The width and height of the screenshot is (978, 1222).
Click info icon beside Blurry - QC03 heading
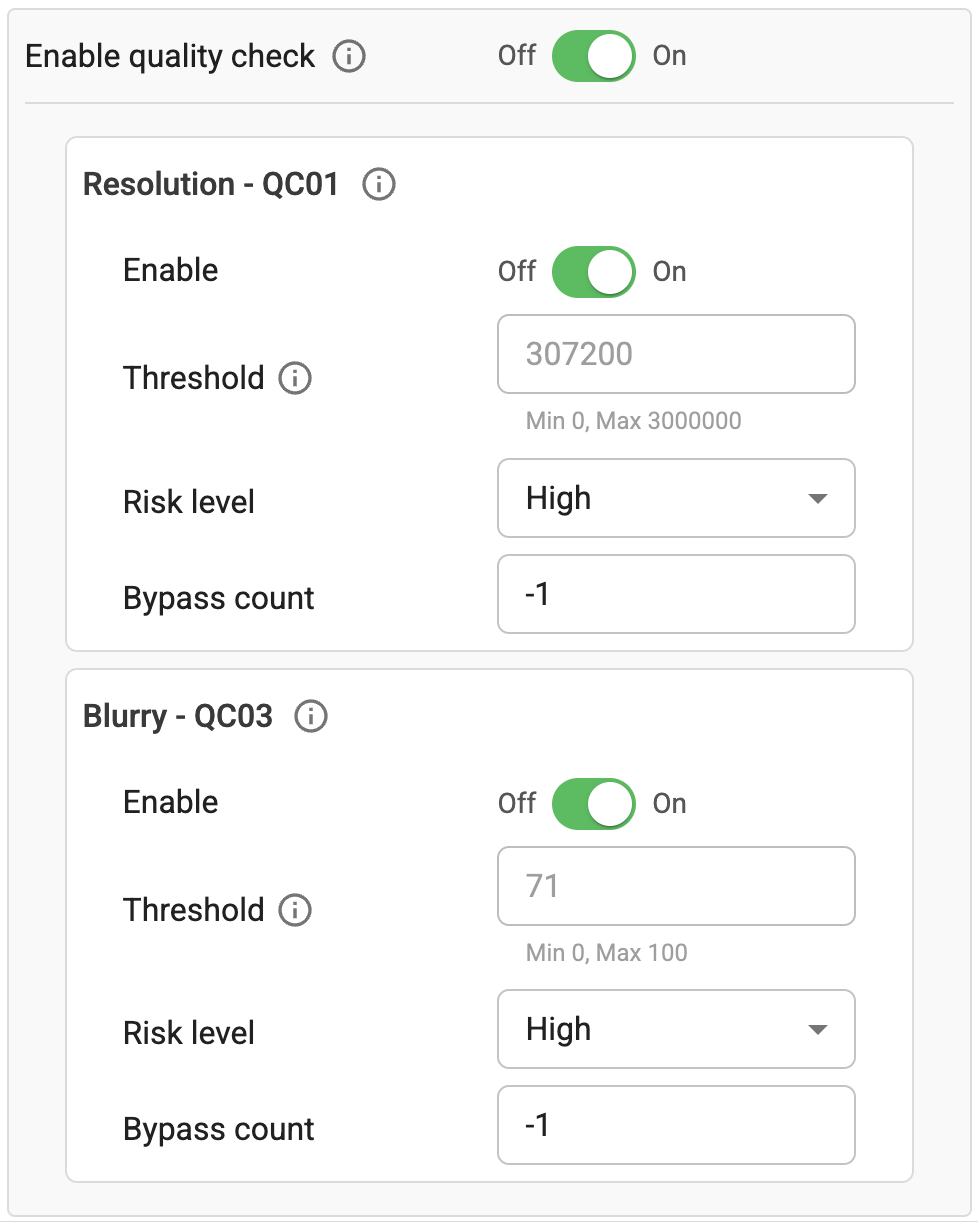pos(312,717)
